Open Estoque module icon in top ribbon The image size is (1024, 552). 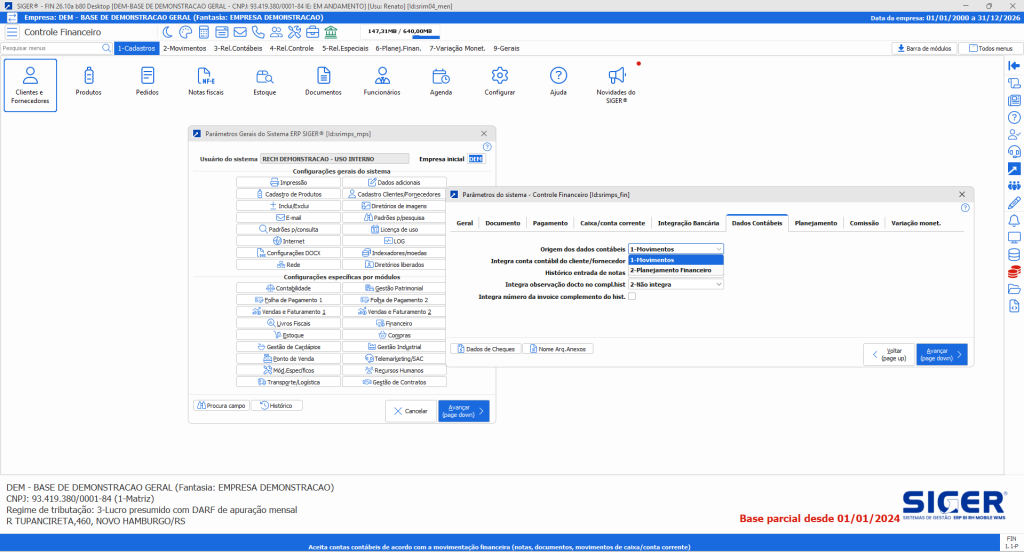click(x=264, y=82)
